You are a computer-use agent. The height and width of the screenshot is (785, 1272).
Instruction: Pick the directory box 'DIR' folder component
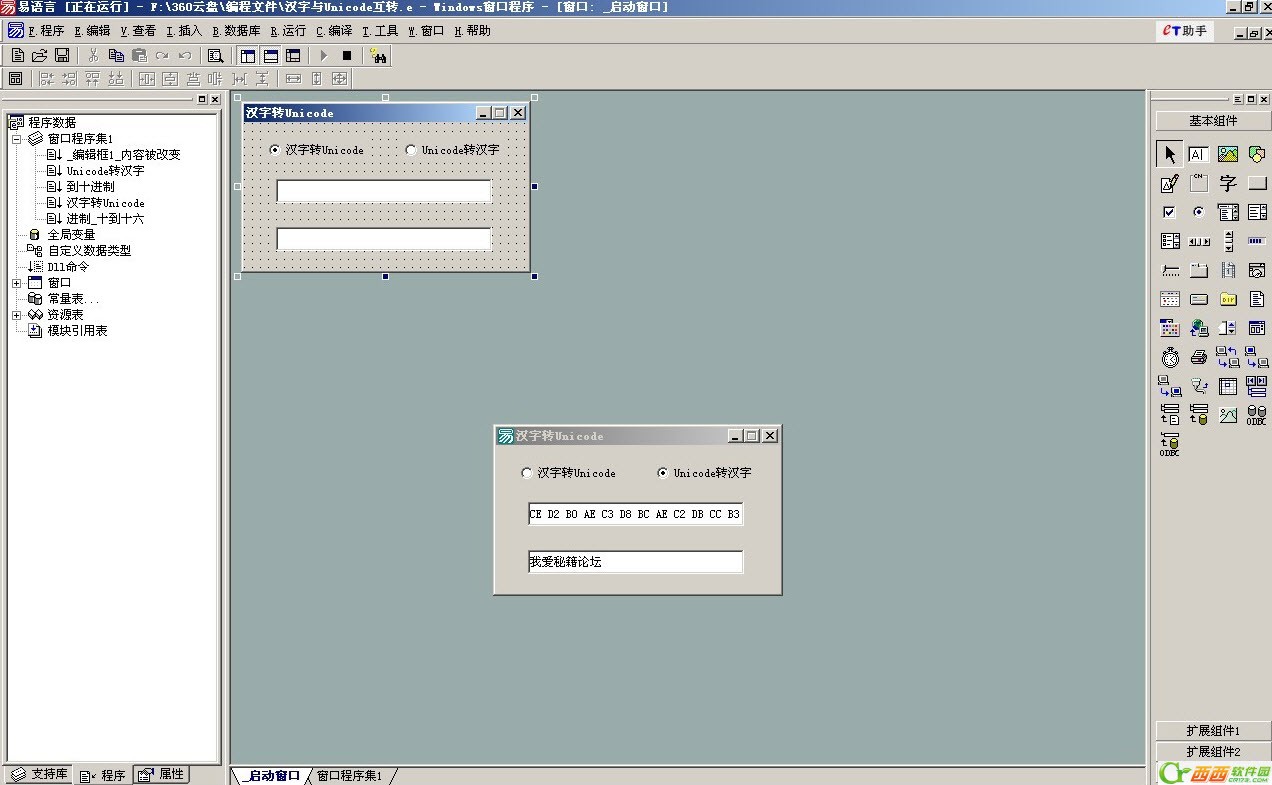point(1227,299)
